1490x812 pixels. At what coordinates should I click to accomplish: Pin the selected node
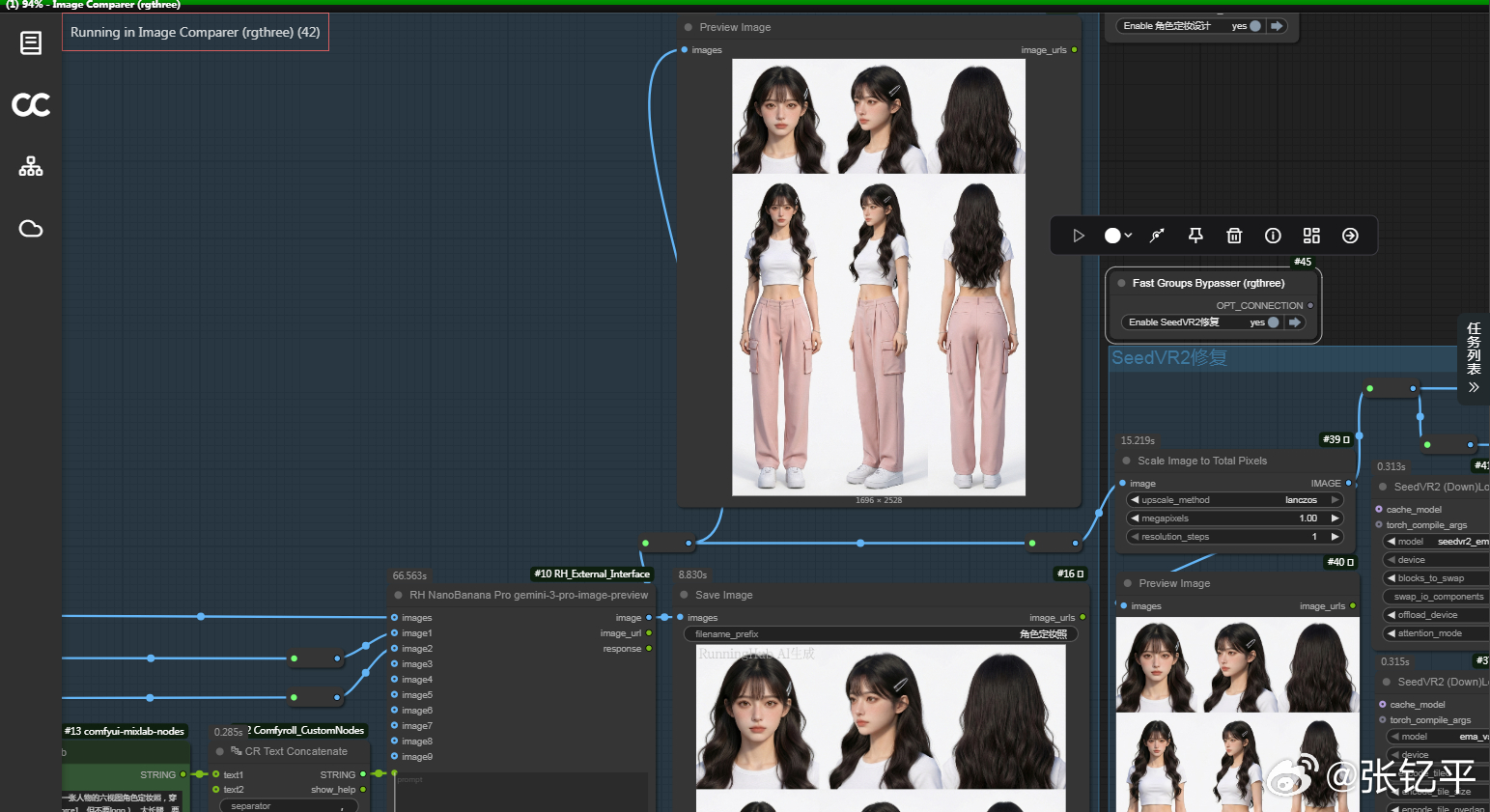tap(1195, 236)
